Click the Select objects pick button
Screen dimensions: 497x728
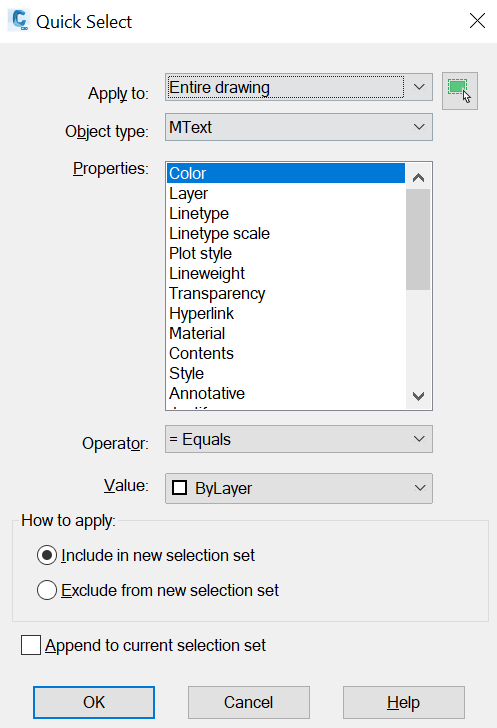tap(459, 91)
